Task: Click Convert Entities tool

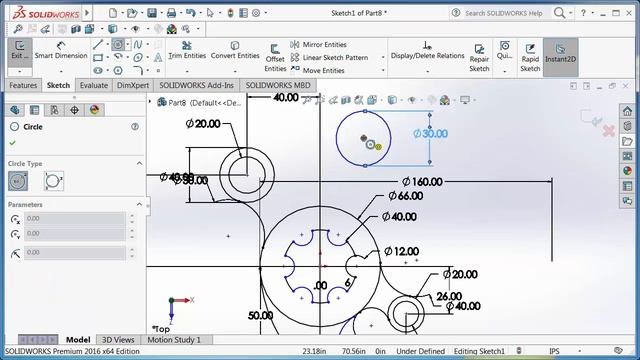Action: pyautogui.click(x=235, y=50)
